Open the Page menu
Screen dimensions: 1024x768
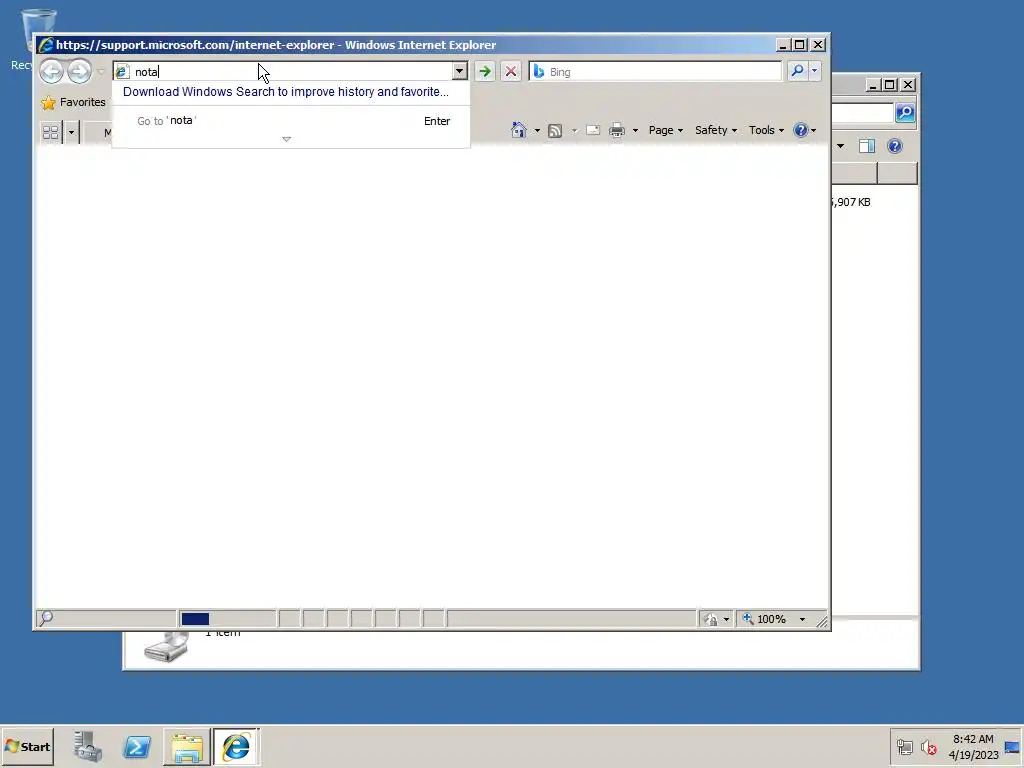(665, 131)
